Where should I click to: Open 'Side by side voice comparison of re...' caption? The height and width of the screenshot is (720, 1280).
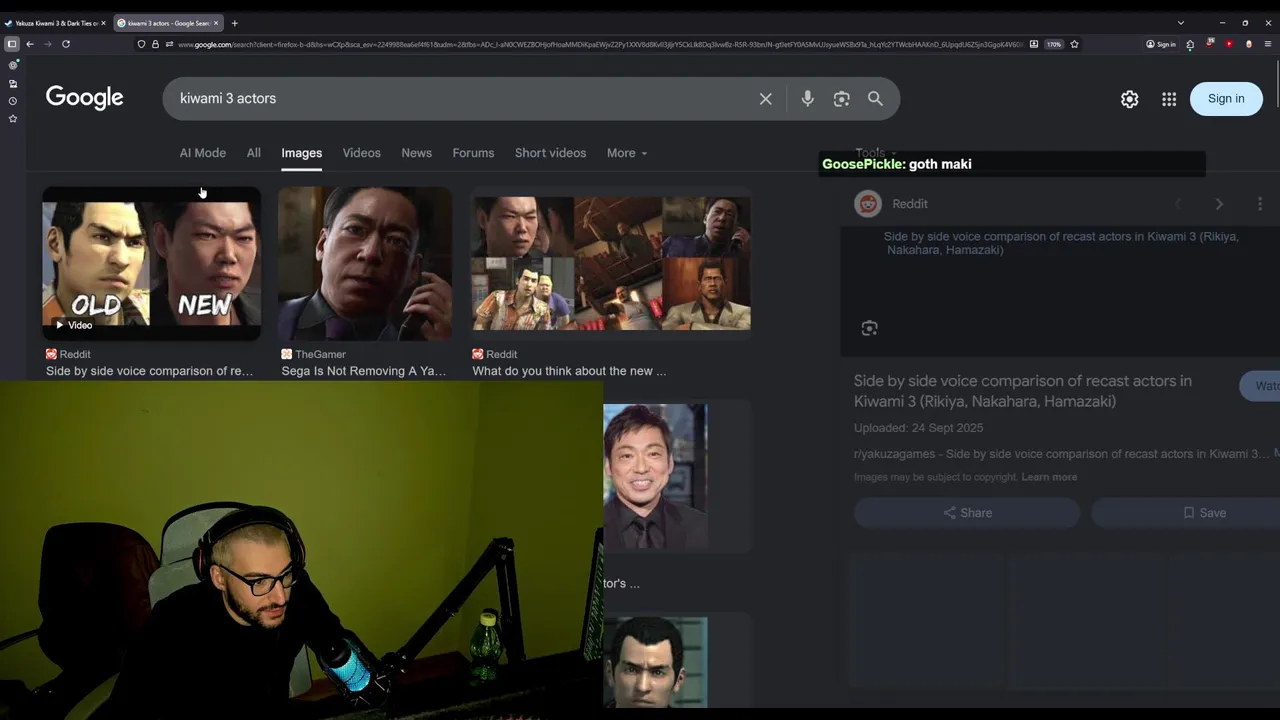150,371
